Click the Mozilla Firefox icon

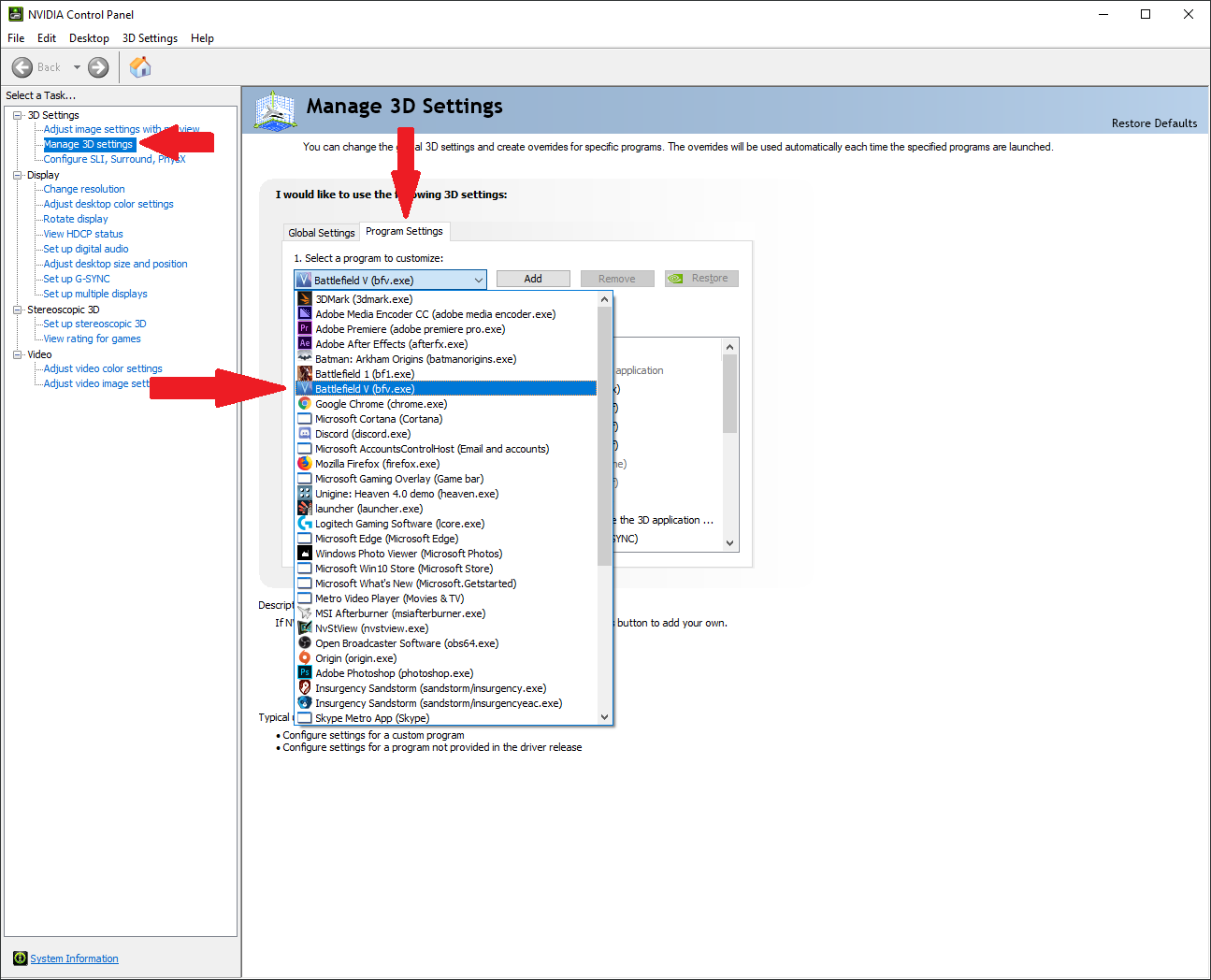click(x=305, y=464)
